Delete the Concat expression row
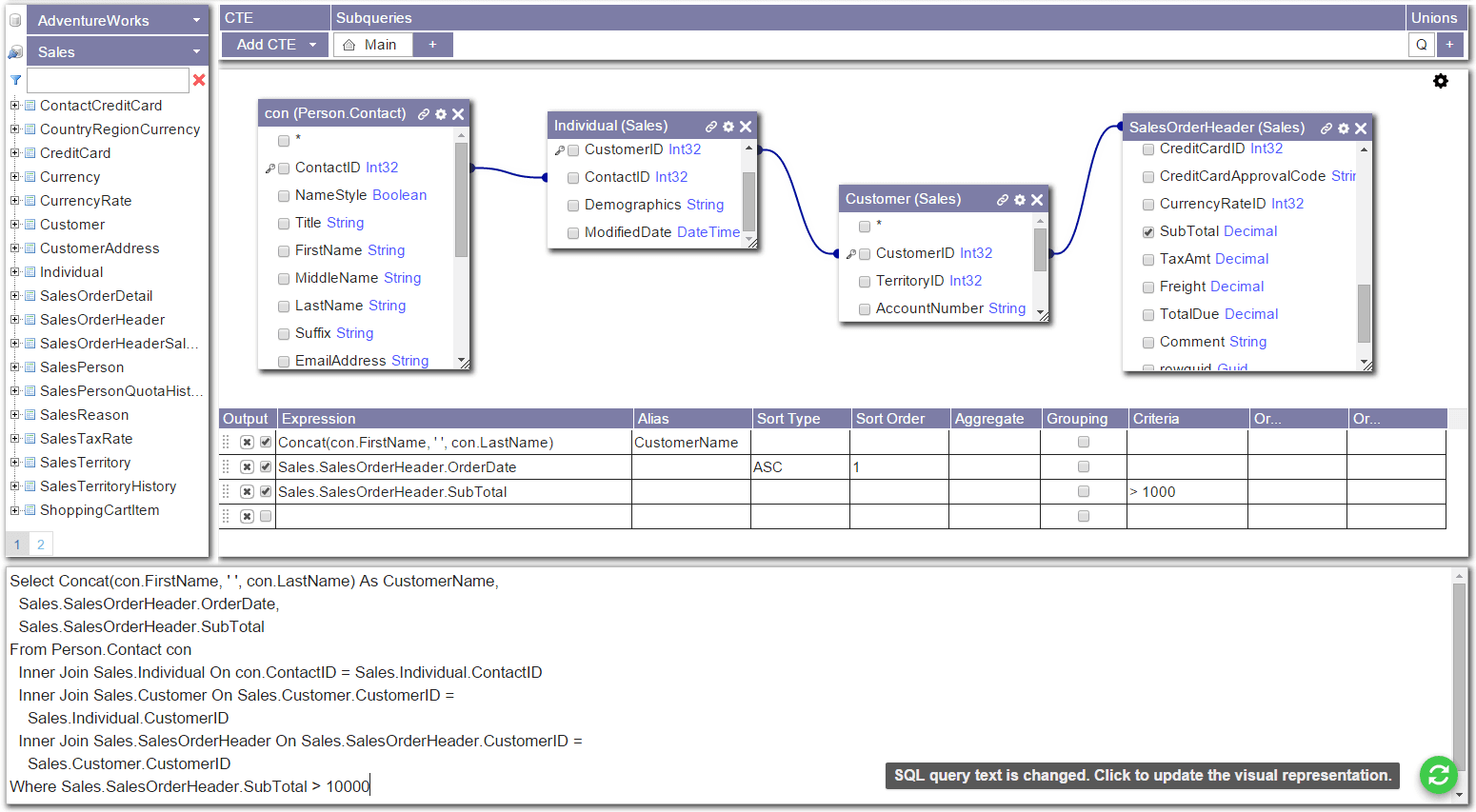This screenshot has height=812, width=1476. pos(247,443)
